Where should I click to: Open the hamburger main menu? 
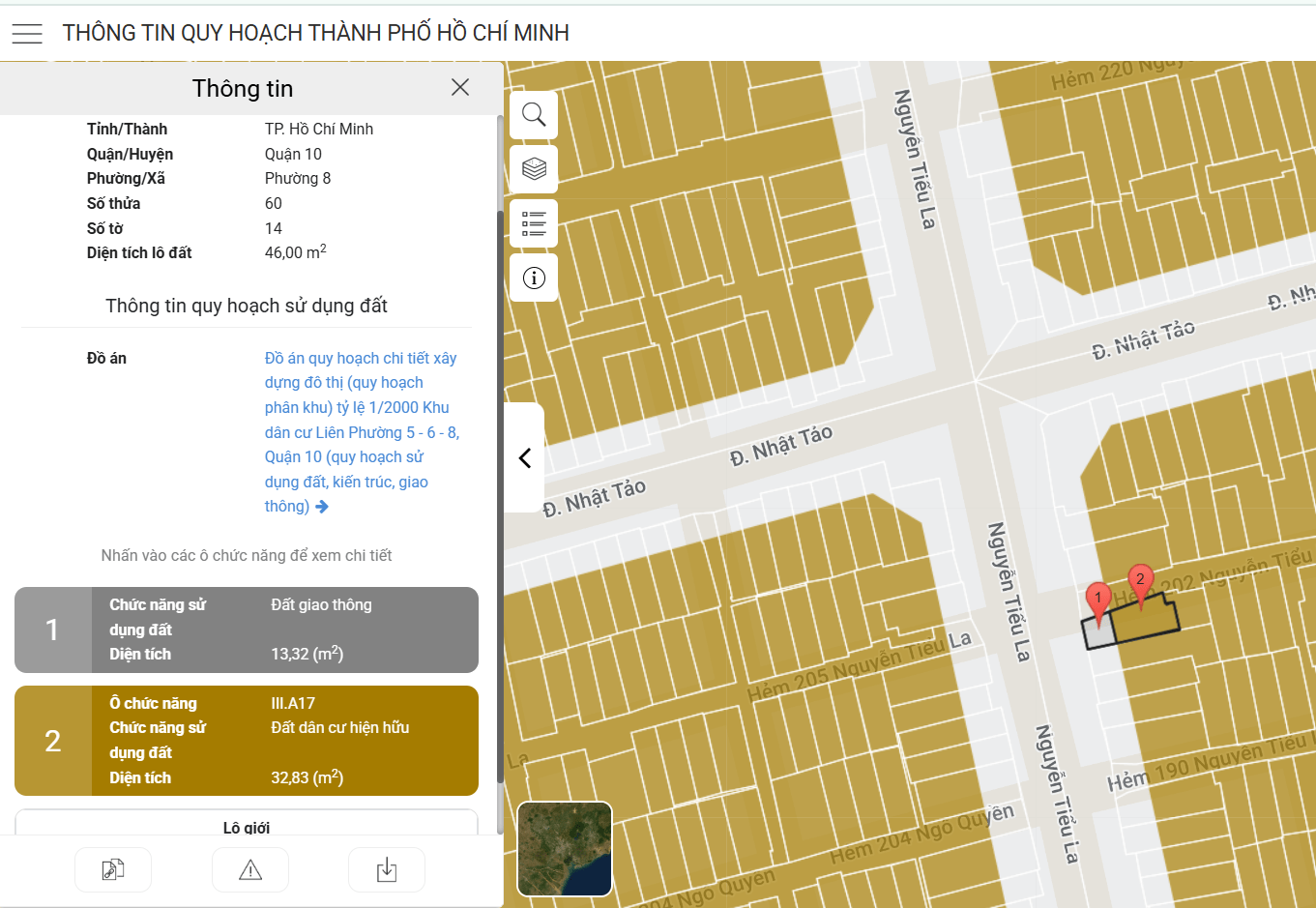(27, 33)
